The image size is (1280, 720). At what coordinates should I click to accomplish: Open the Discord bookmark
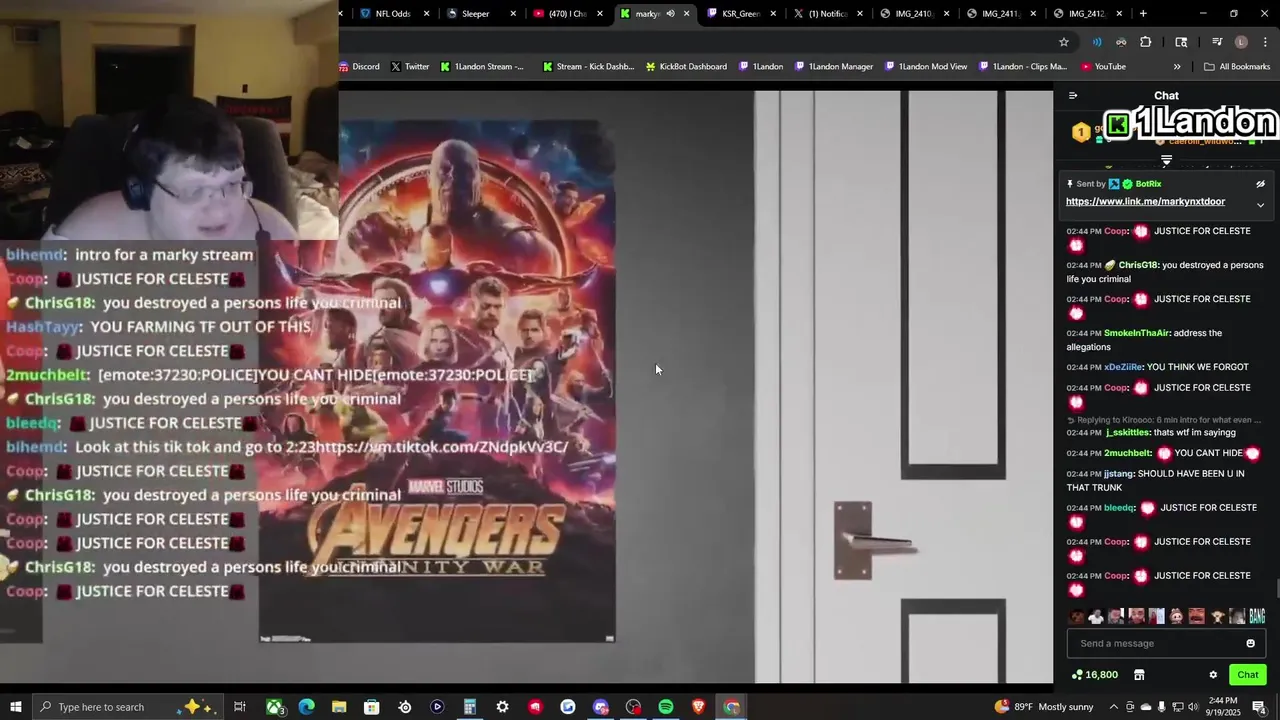pos(359,67)
